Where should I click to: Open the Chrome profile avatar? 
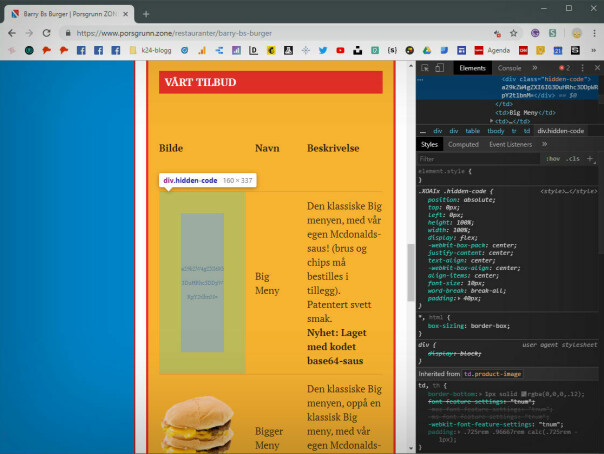coord(577,34)
